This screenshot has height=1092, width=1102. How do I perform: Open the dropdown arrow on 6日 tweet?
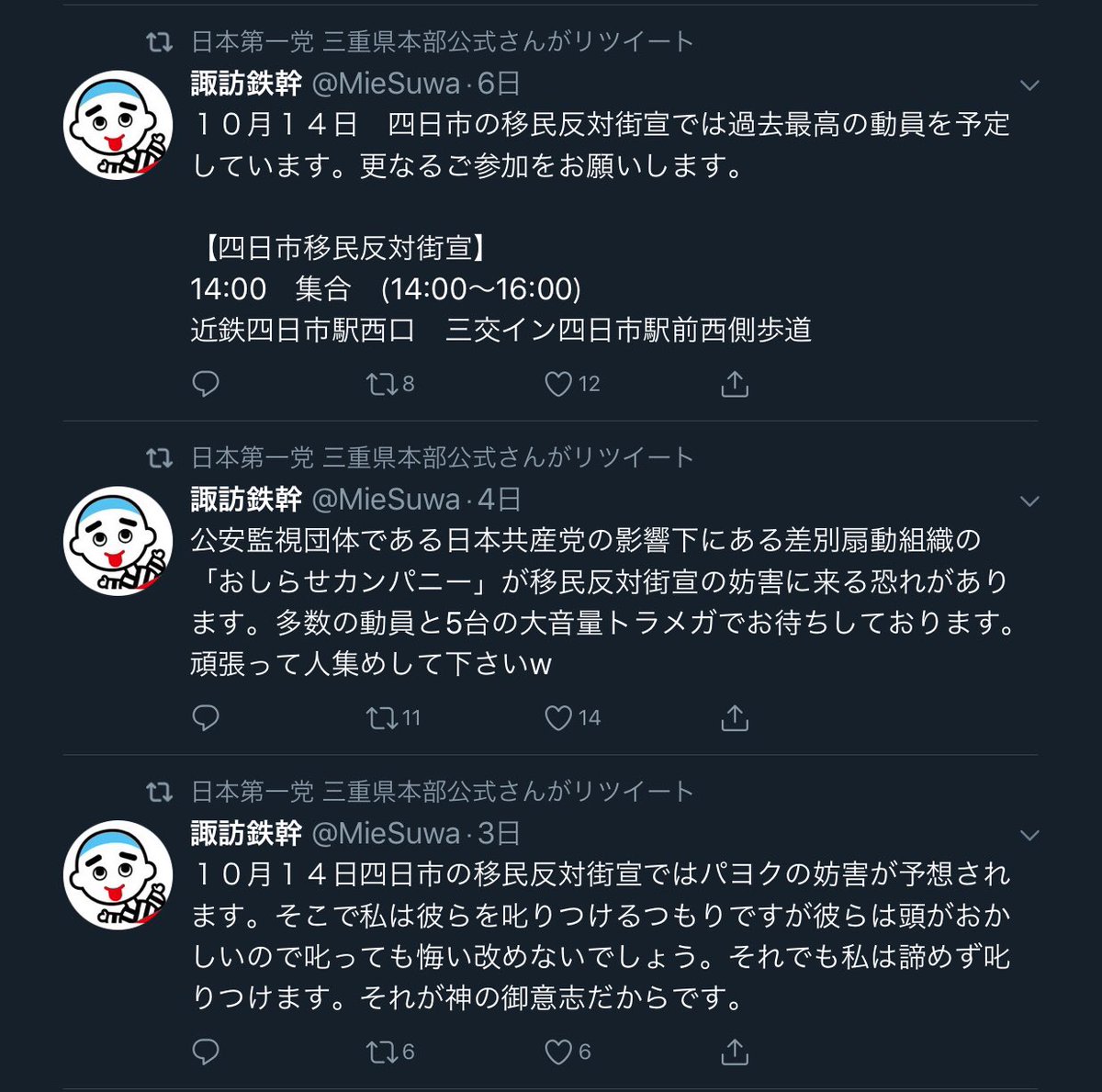click(1029, 85)
